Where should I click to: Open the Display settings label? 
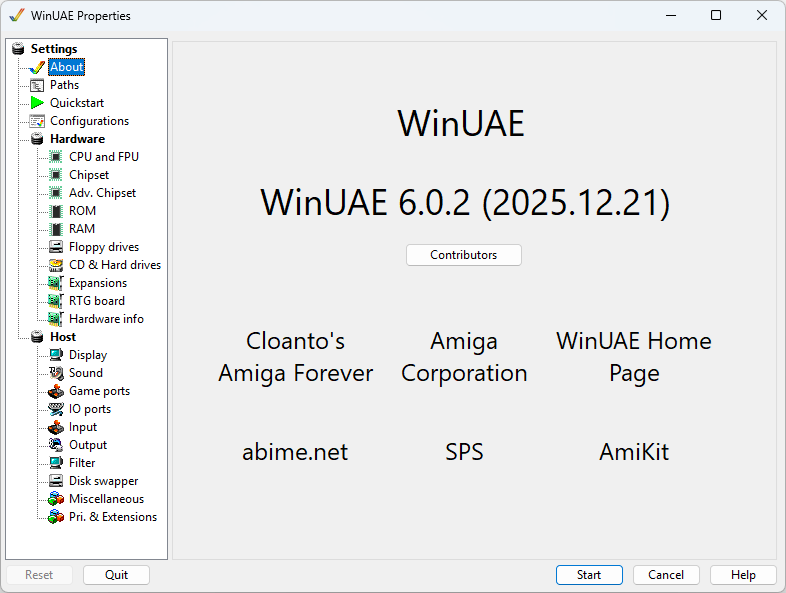88,355
